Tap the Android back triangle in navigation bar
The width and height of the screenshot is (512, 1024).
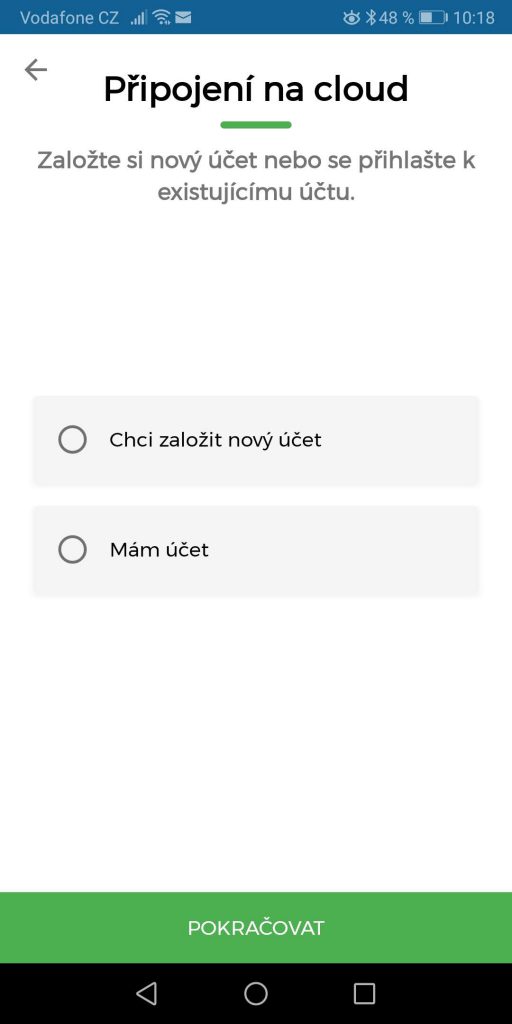click(x=146, y=993)
